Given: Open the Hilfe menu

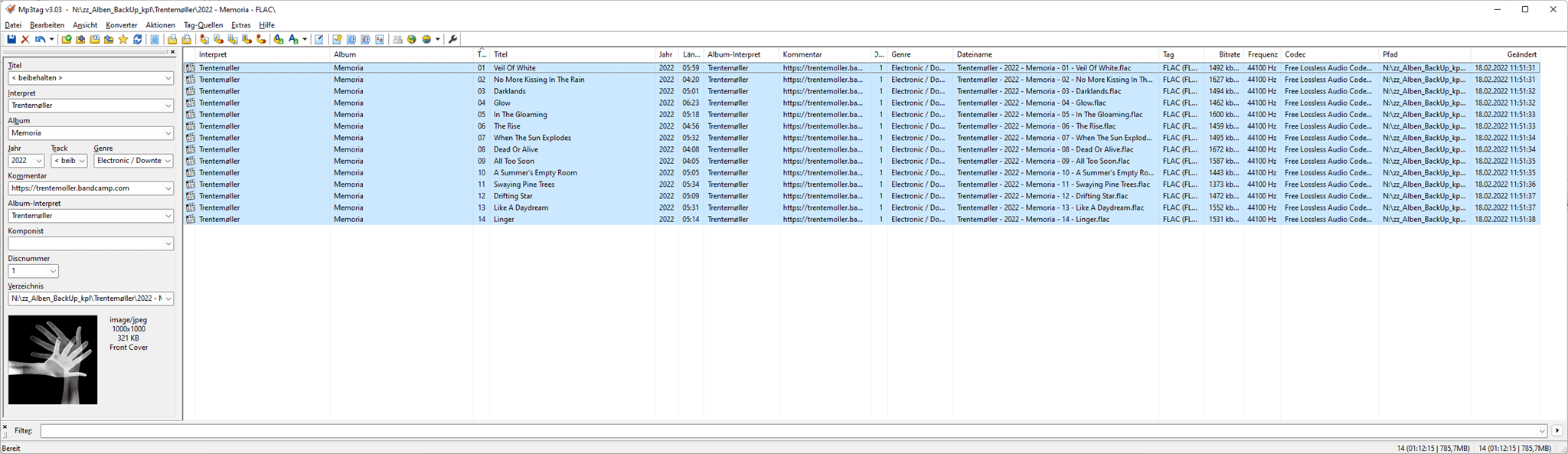Looking at the screenshot, I should [x=266, y=25].
